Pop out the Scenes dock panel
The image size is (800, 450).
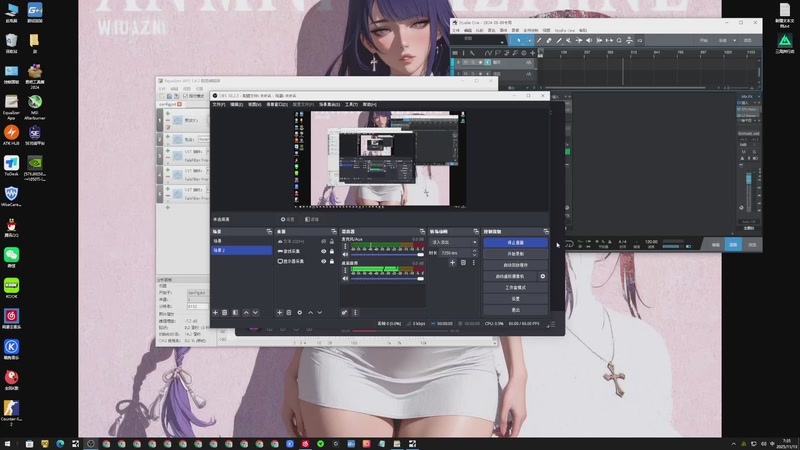tap(269, 232)
